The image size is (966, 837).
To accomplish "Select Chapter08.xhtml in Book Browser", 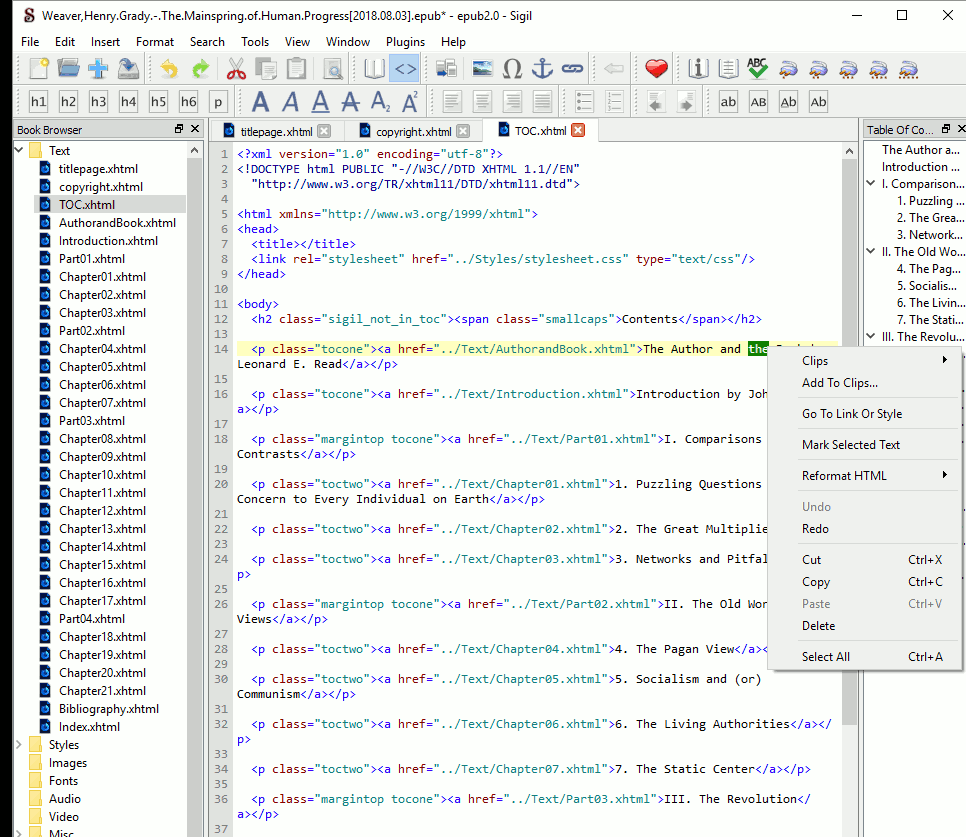I will click(x=101, y=439).
